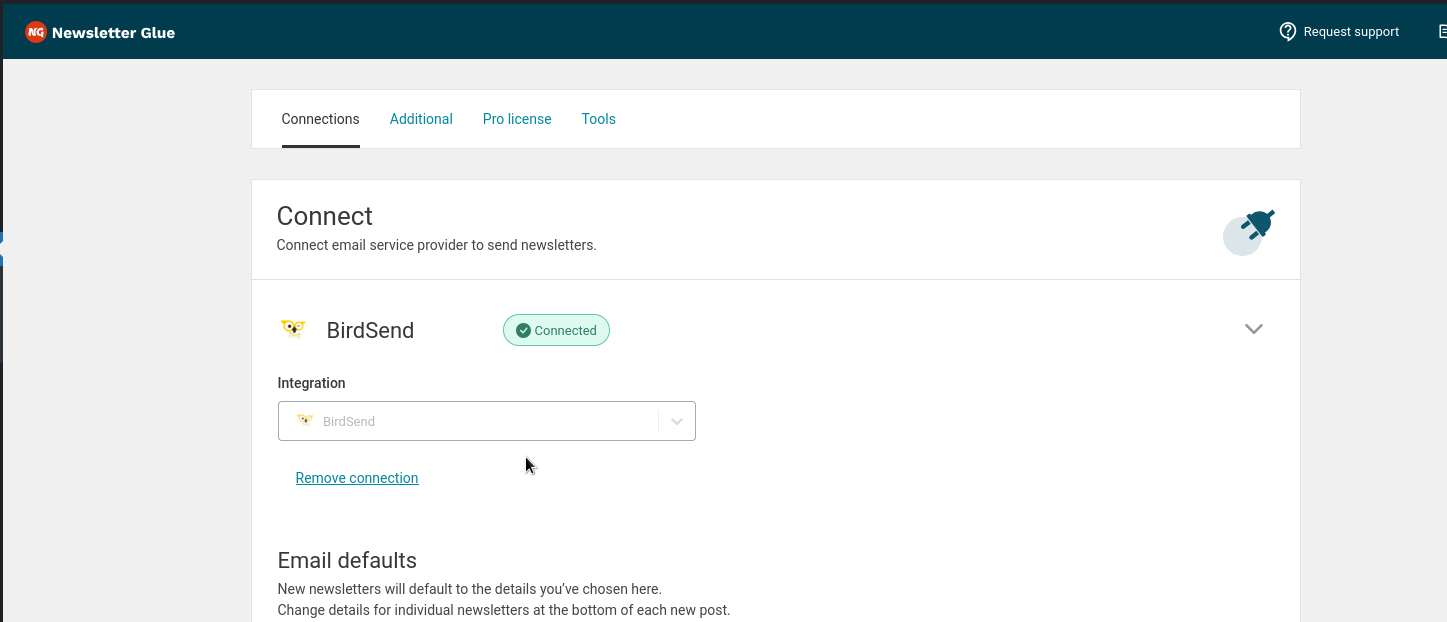Viewport: 1447px width, 622px height.
Task: Open the Pro license tab
Action: (517, 119)
